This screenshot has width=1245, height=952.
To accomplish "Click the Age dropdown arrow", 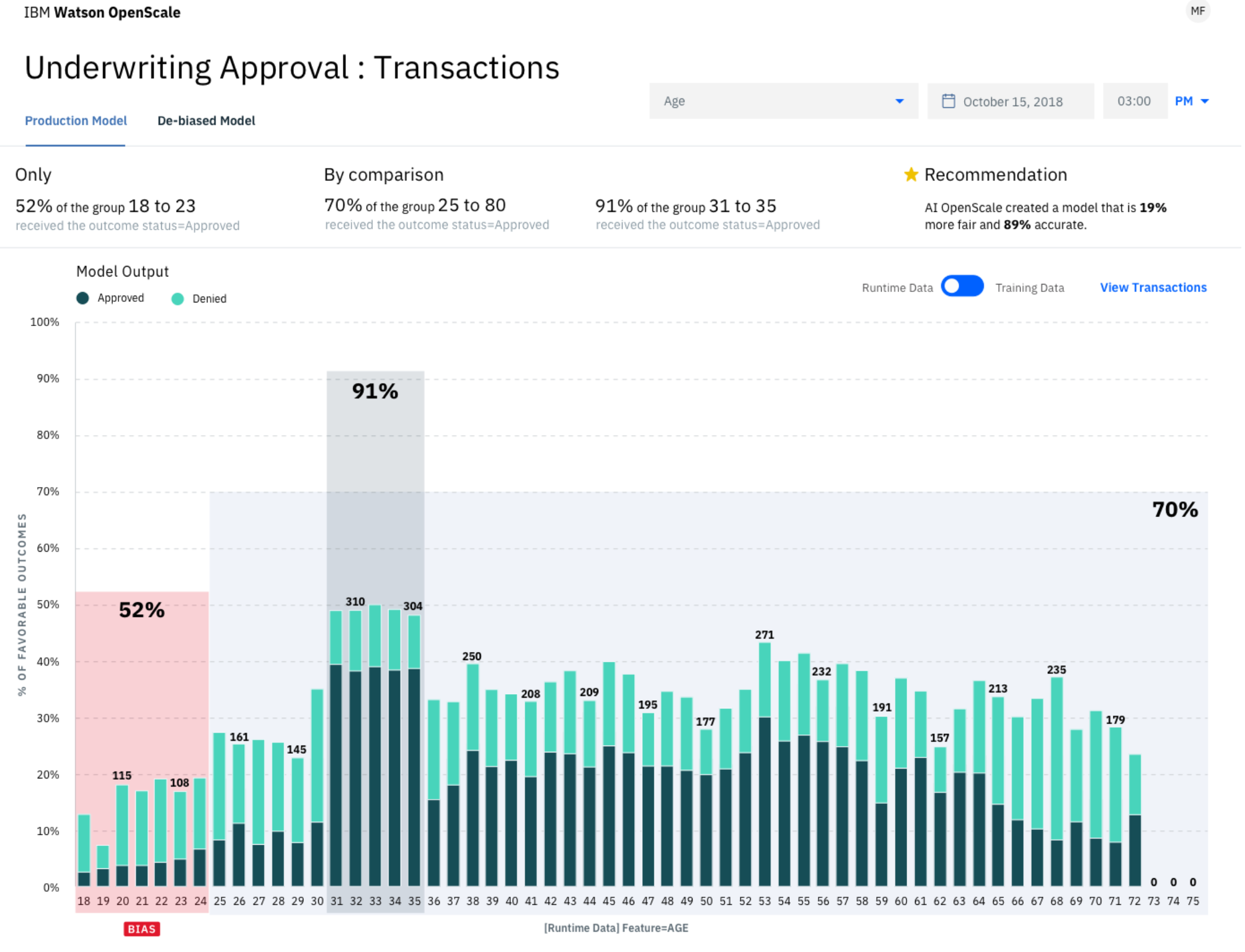I will tap(899, 101).
